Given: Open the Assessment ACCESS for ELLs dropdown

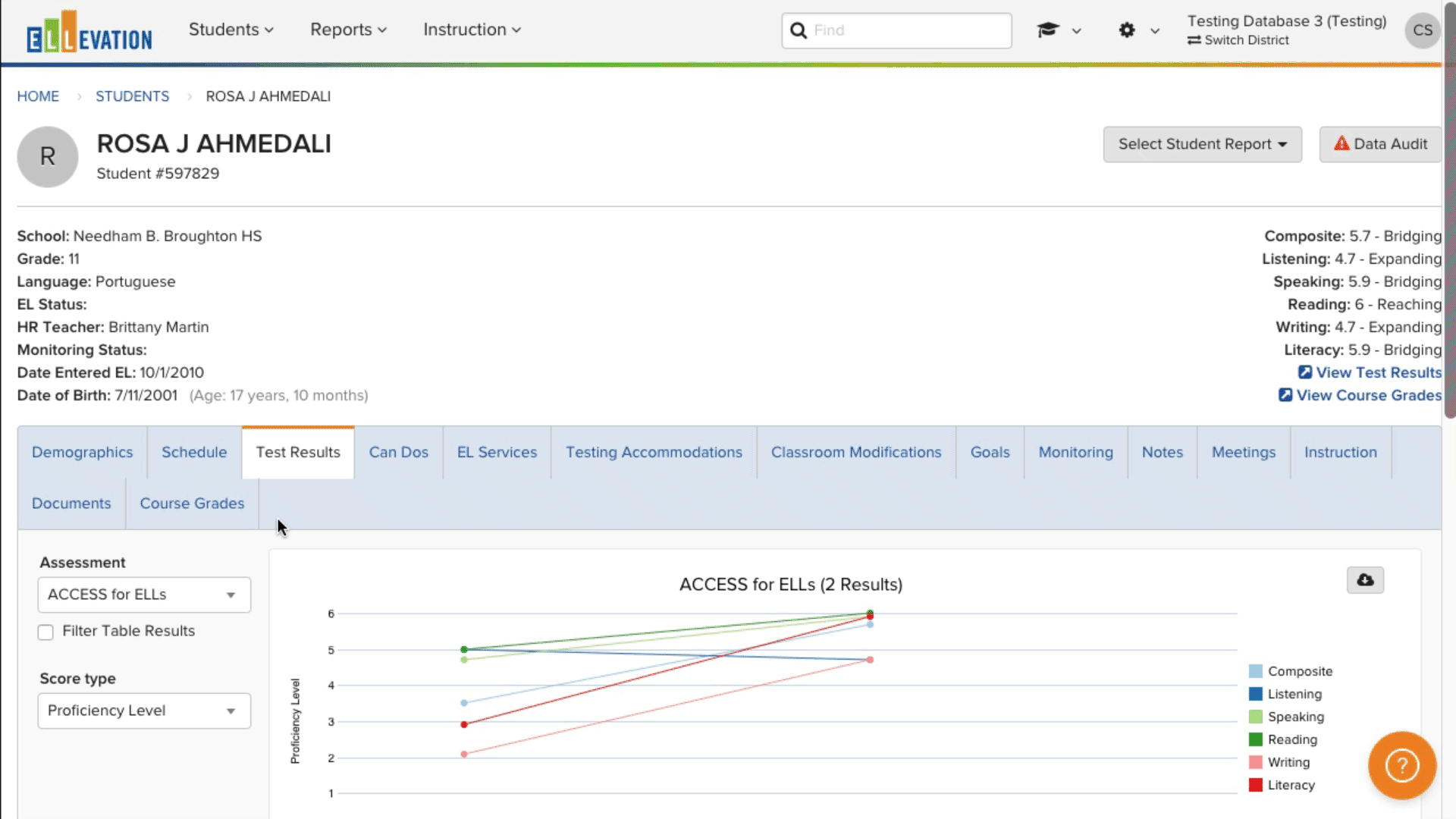Looking at the screenshot, I should pos(144,595).
